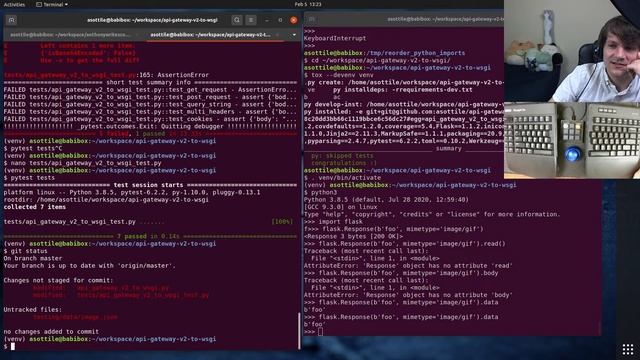Screen dimensions: 640x360
Task: Click the '$ git status' command line
Action: (x=25, y=251)
